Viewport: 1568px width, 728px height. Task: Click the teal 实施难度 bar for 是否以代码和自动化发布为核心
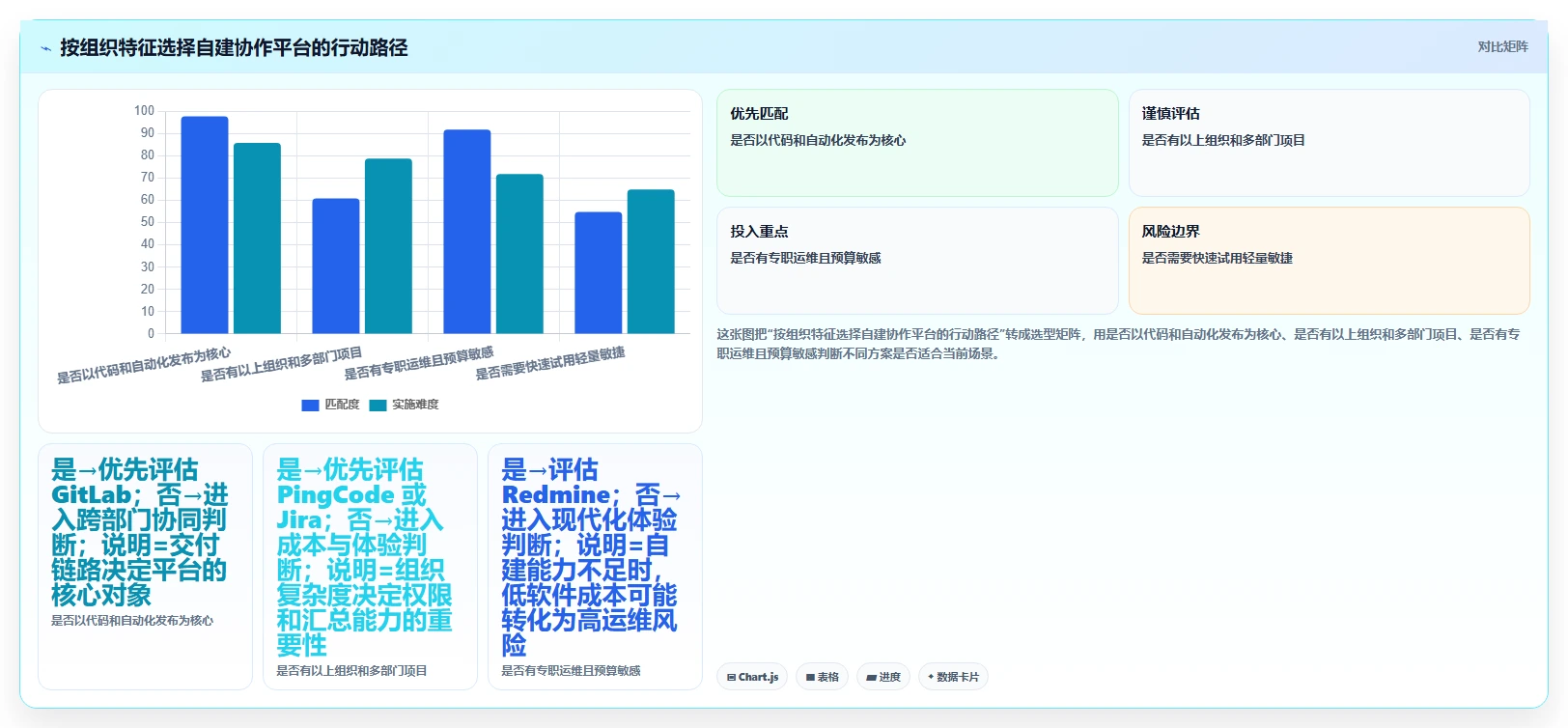tap(257, 238)
